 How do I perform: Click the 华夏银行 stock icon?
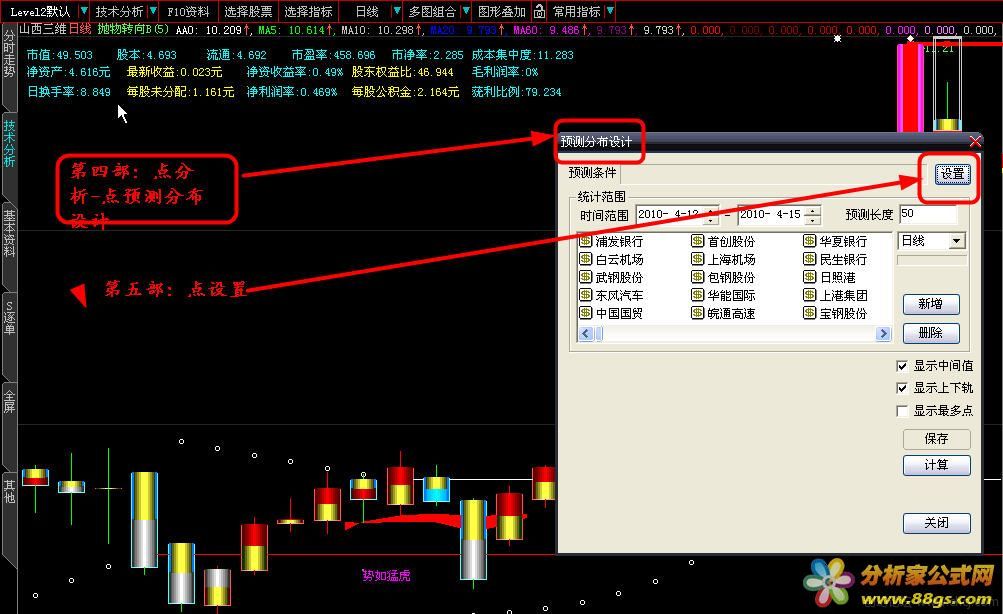click(x=810, y=242)
